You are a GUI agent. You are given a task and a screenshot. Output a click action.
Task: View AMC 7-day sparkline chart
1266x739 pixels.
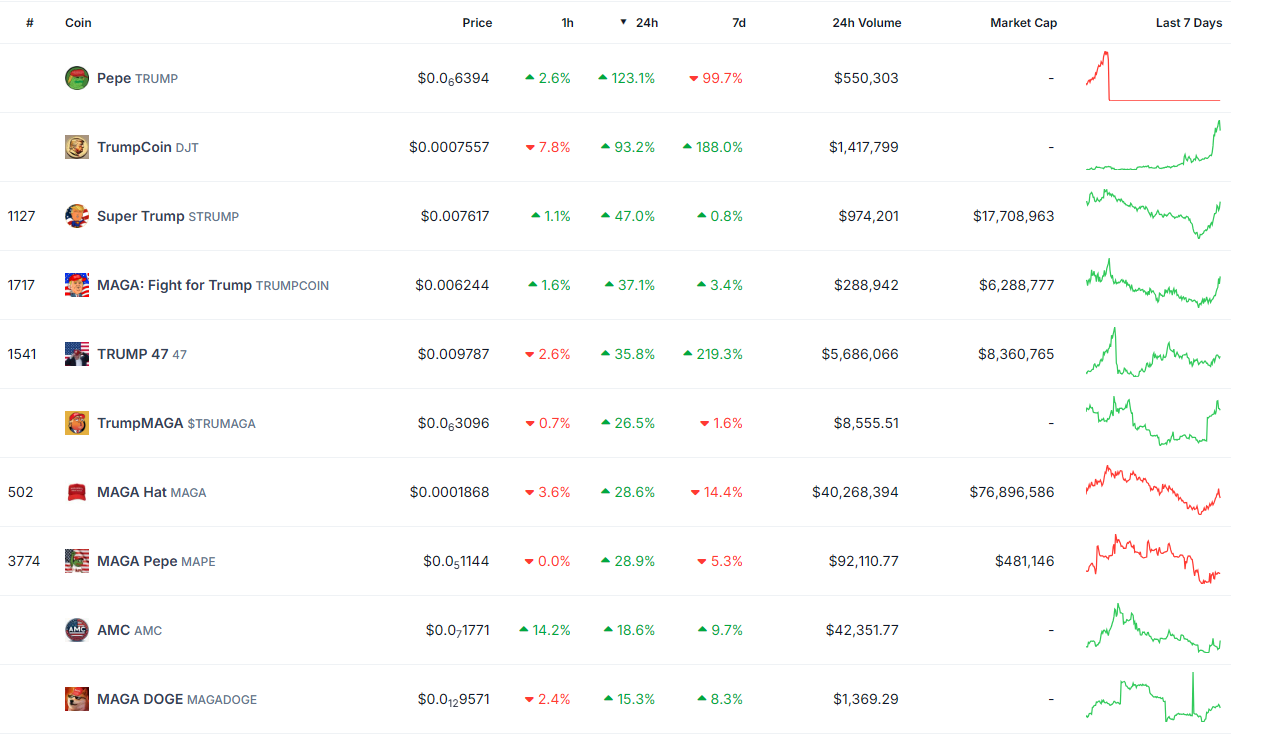(1153, 628)
